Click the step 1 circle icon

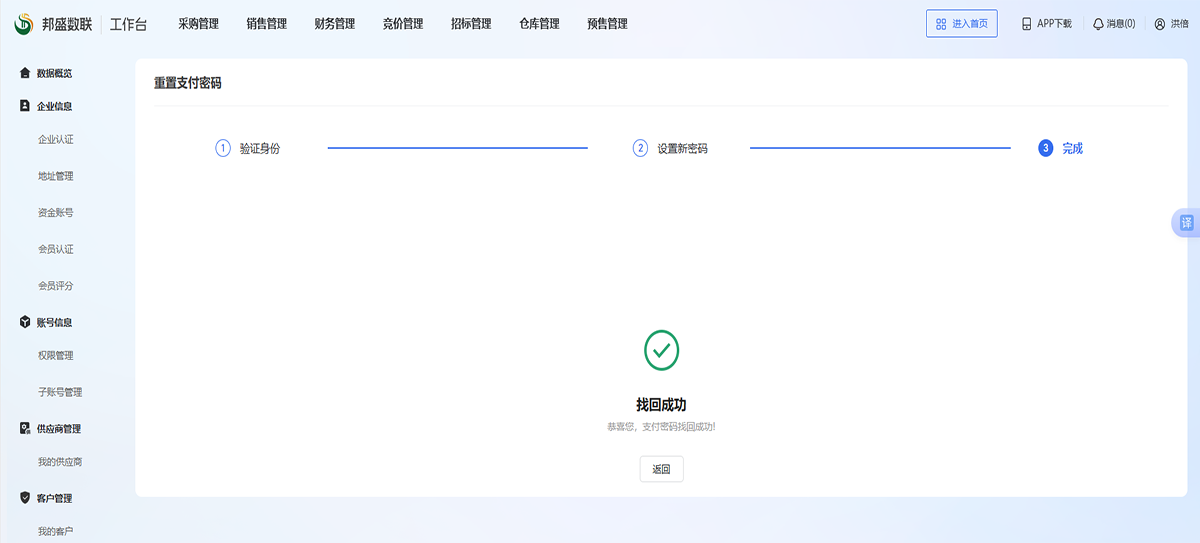223,148
